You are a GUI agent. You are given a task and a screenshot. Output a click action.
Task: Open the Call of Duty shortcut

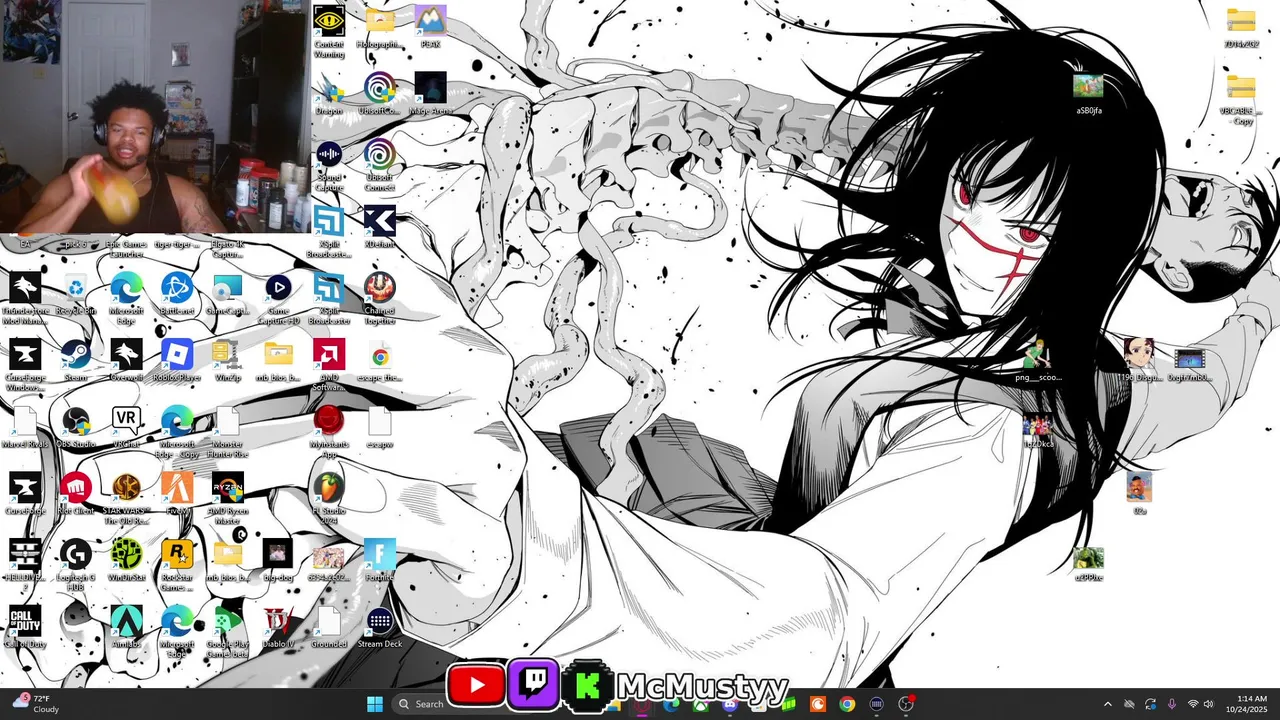coord(25,627)
